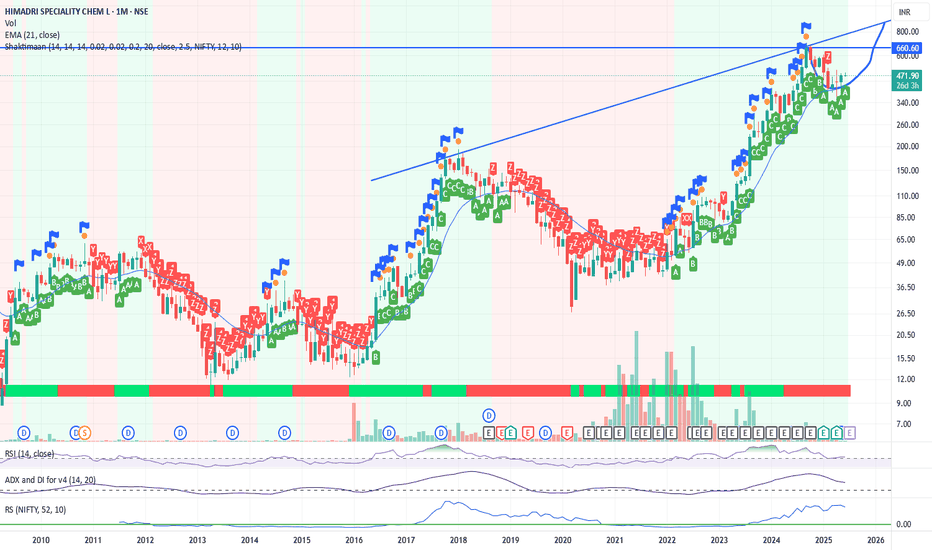Click the 200.00 price axis label
Viewport: 932px width, 550px height.
(908, 146)
